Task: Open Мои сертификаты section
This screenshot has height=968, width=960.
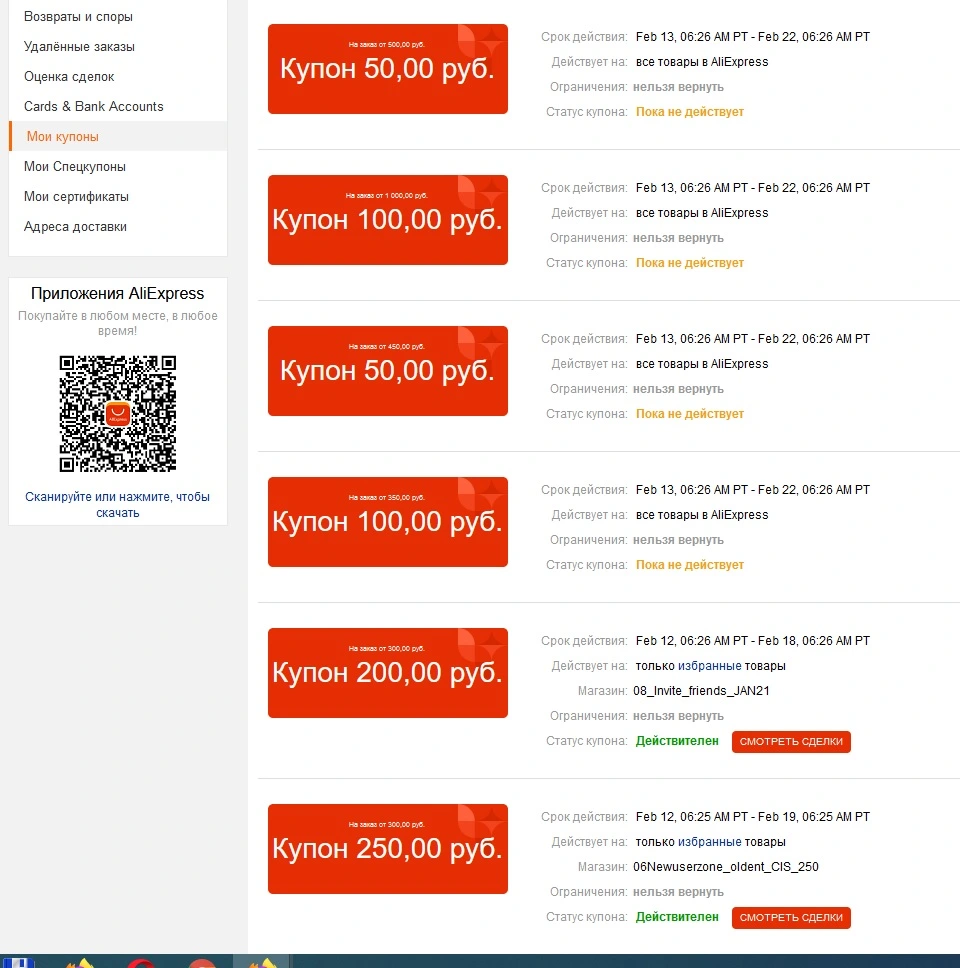Action: 76,196
